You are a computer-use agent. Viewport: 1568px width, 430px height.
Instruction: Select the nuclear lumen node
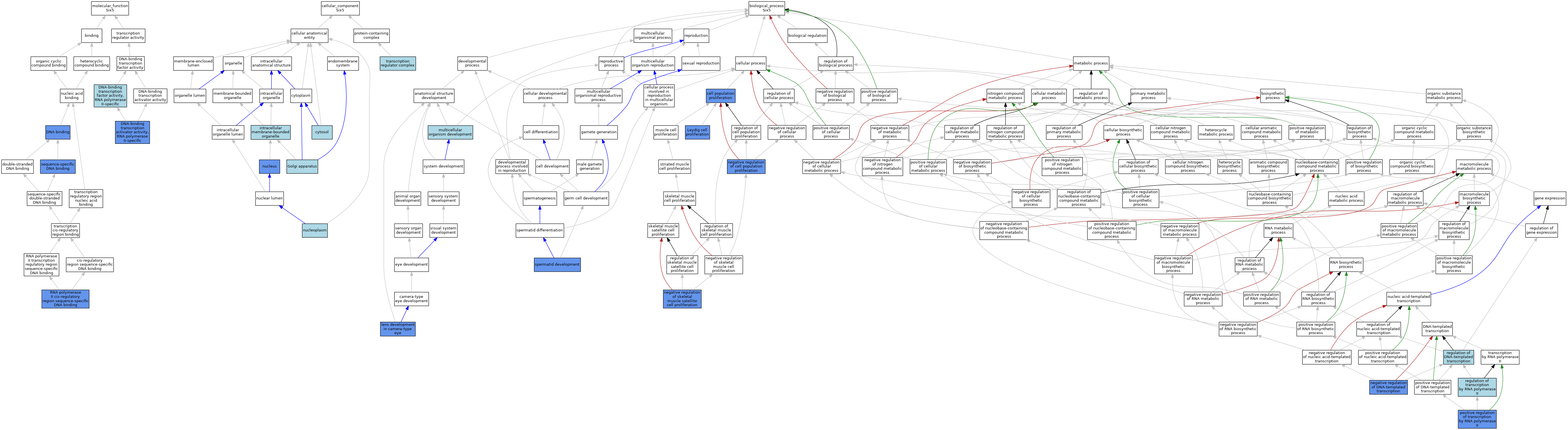tap(270, 198)
